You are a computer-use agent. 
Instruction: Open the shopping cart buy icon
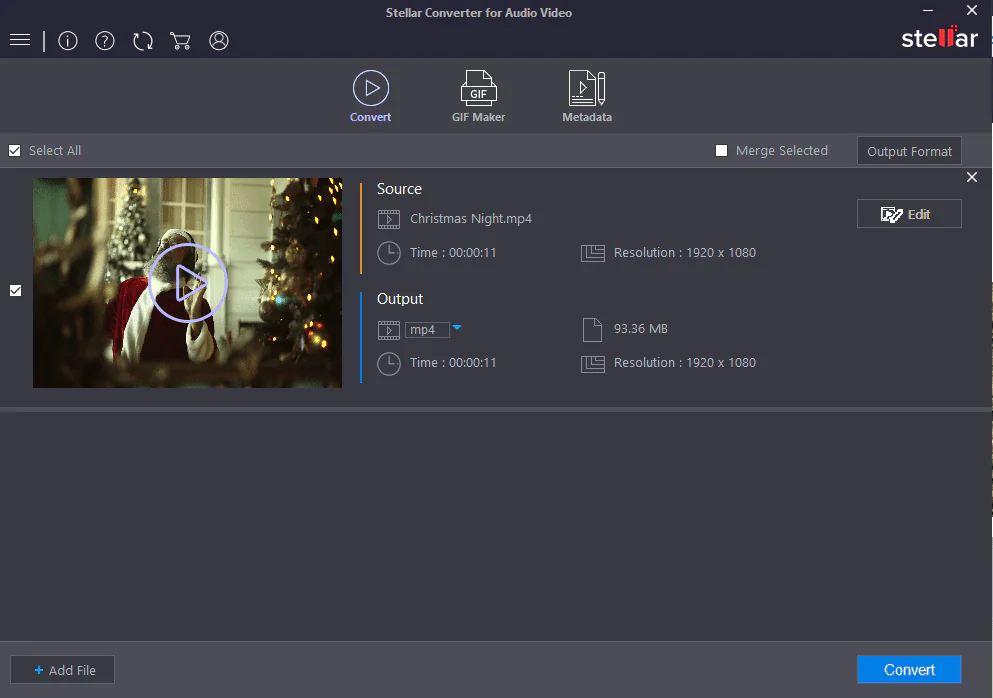click(x=181, y=41)
